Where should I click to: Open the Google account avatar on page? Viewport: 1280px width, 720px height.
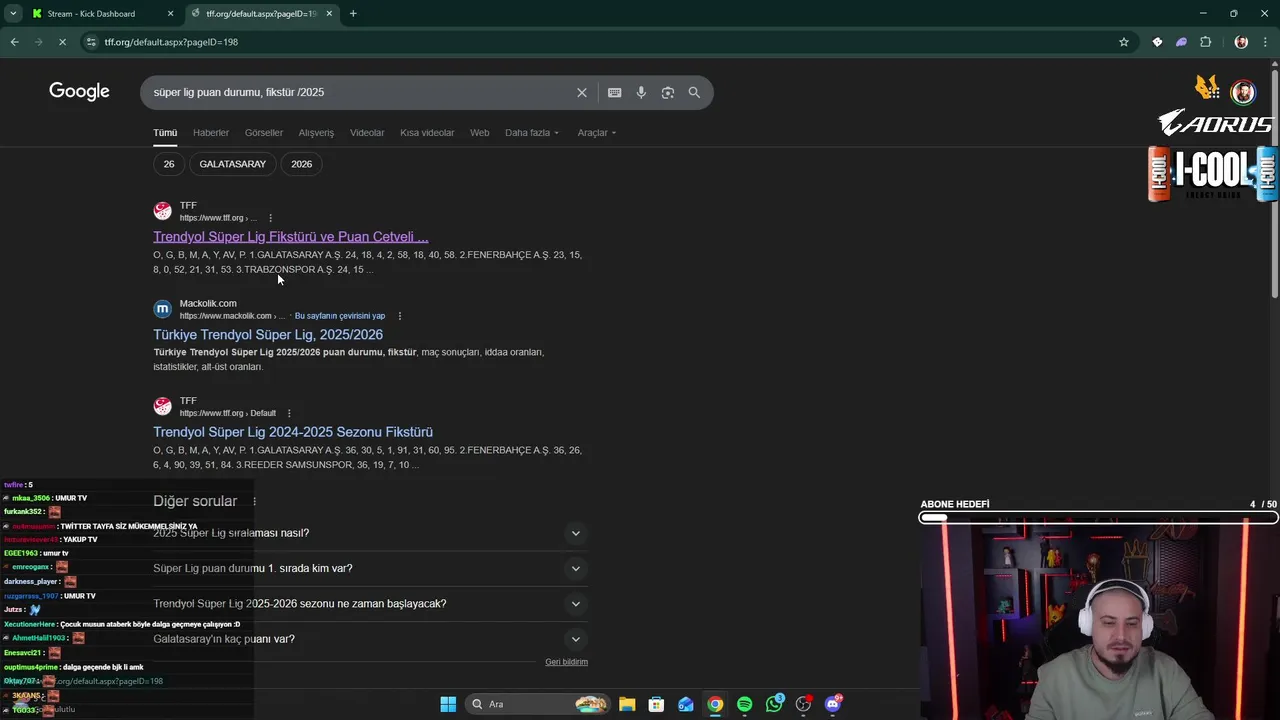[1243, 92]
